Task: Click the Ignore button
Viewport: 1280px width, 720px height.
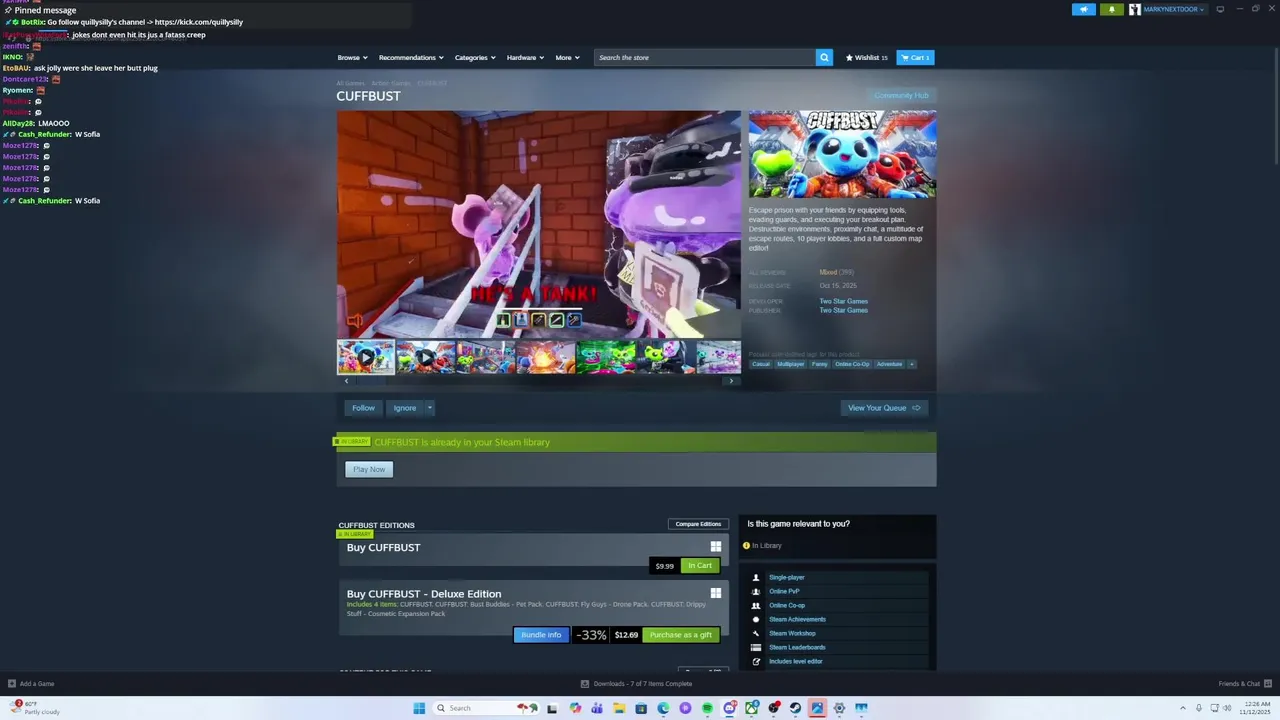Action: coord(405,408)
